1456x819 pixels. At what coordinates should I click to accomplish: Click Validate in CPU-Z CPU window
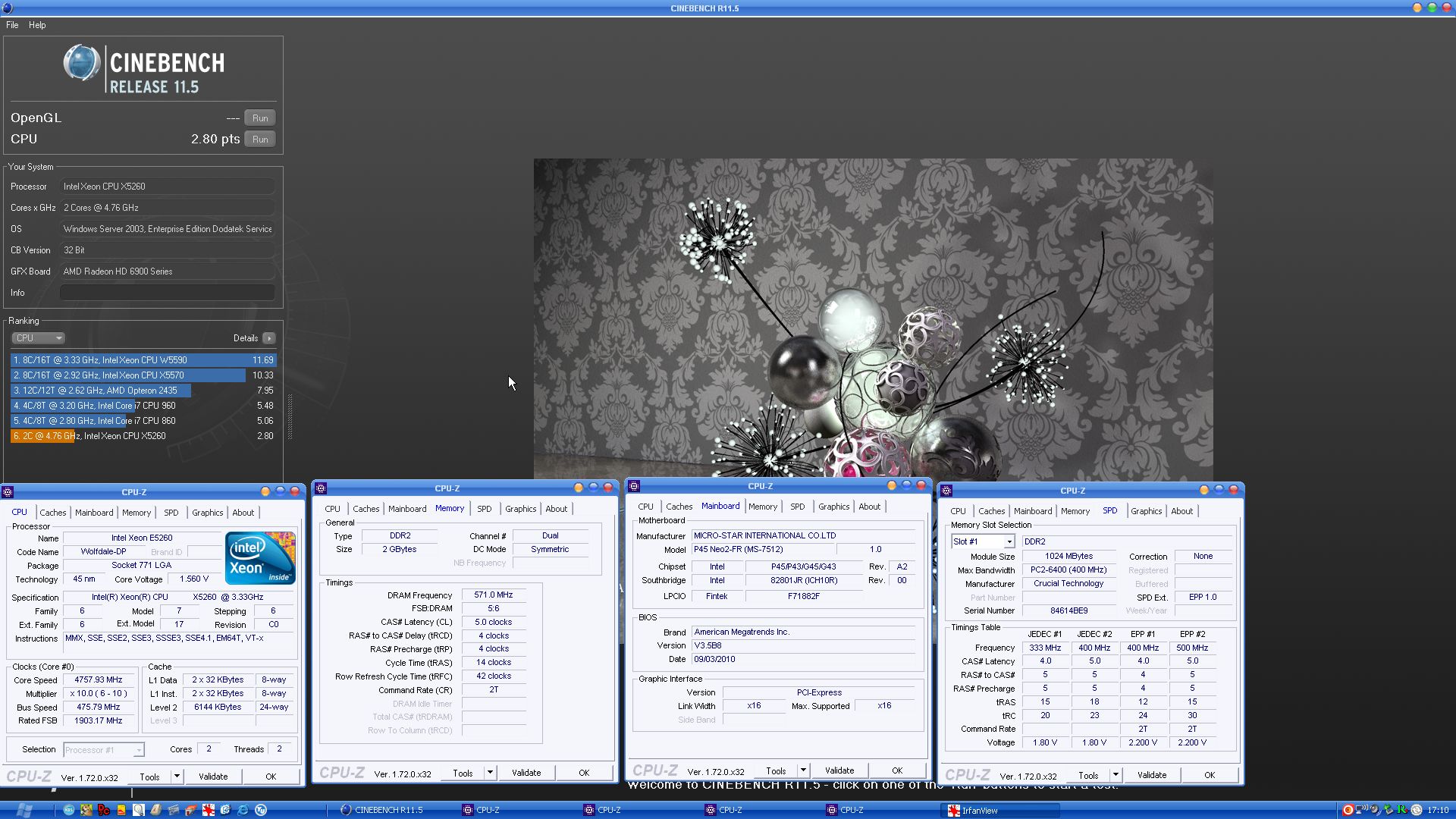[x=213, y=777]
